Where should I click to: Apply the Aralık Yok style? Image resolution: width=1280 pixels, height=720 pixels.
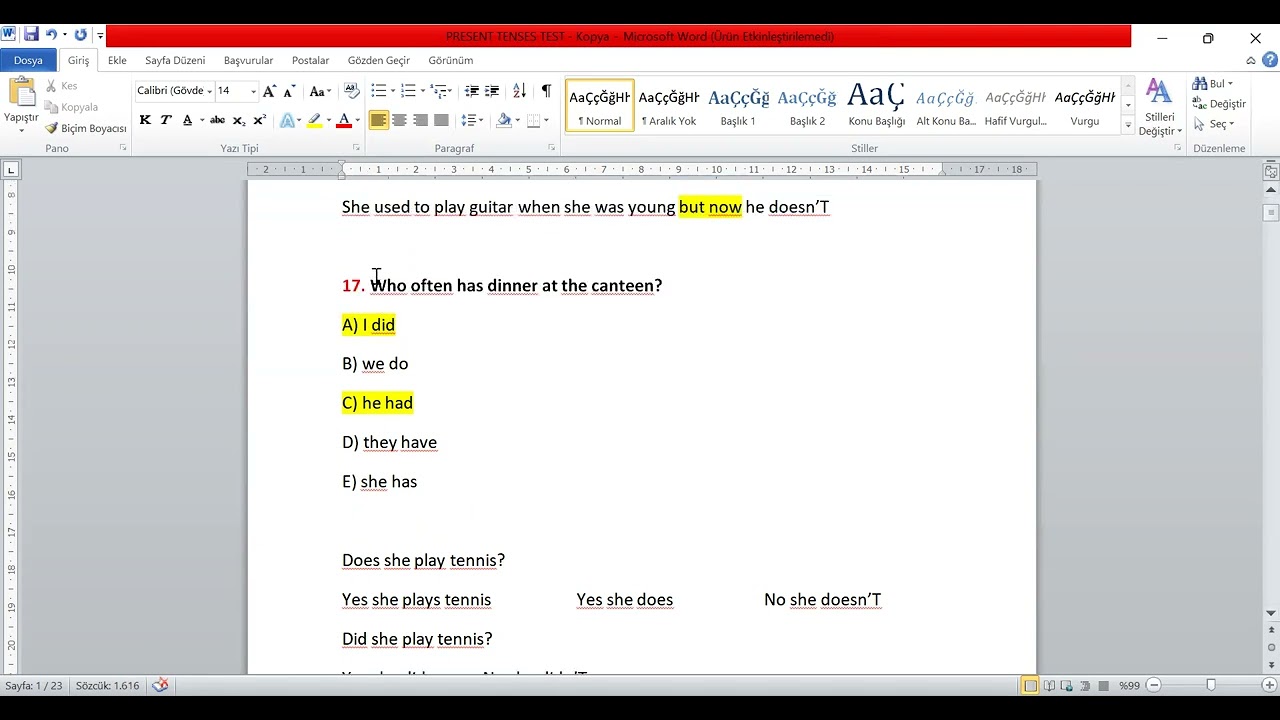669,106
